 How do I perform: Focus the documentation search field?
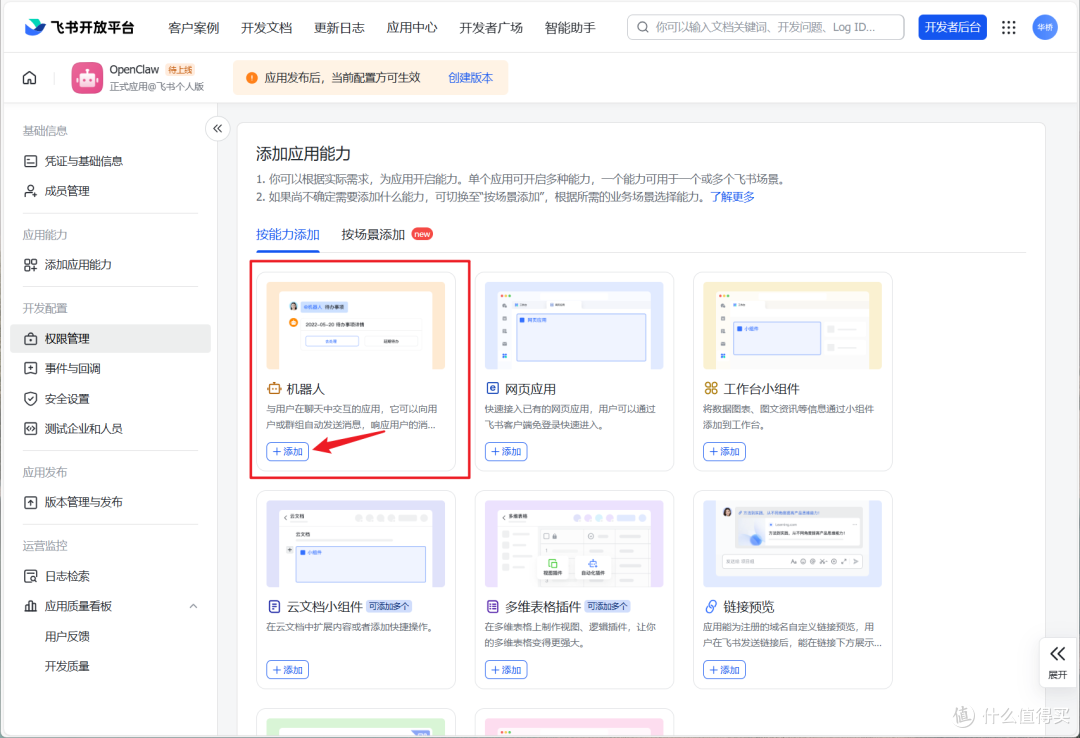[765, 28]
